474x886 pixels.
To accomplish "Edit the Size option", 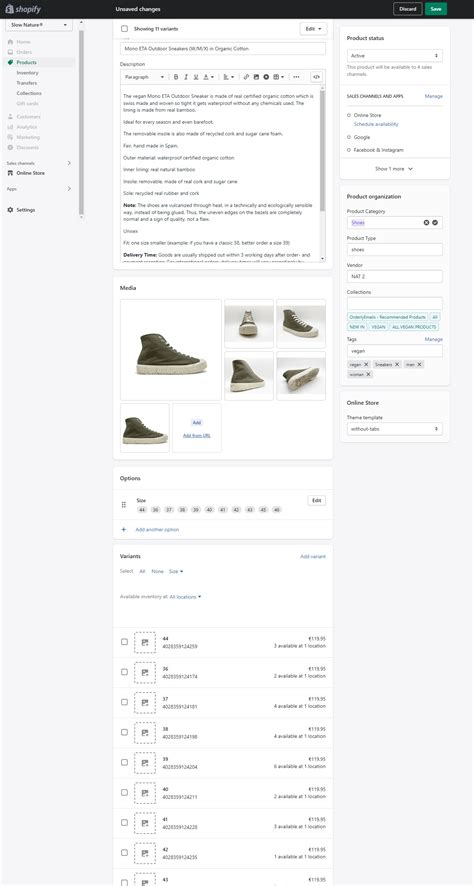I will coord(317,501).
